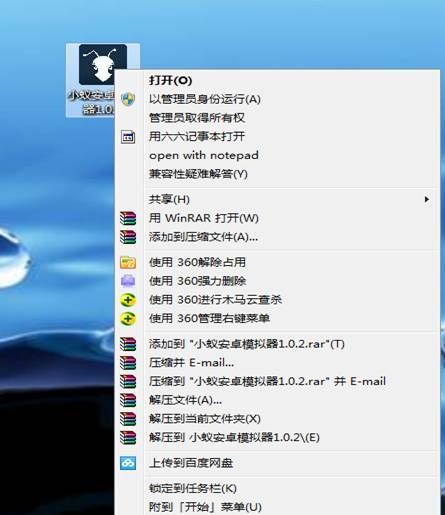Click the shield icon beside 以管理员身份运行
The image size is (445, 515).
[x=128, y=99]
